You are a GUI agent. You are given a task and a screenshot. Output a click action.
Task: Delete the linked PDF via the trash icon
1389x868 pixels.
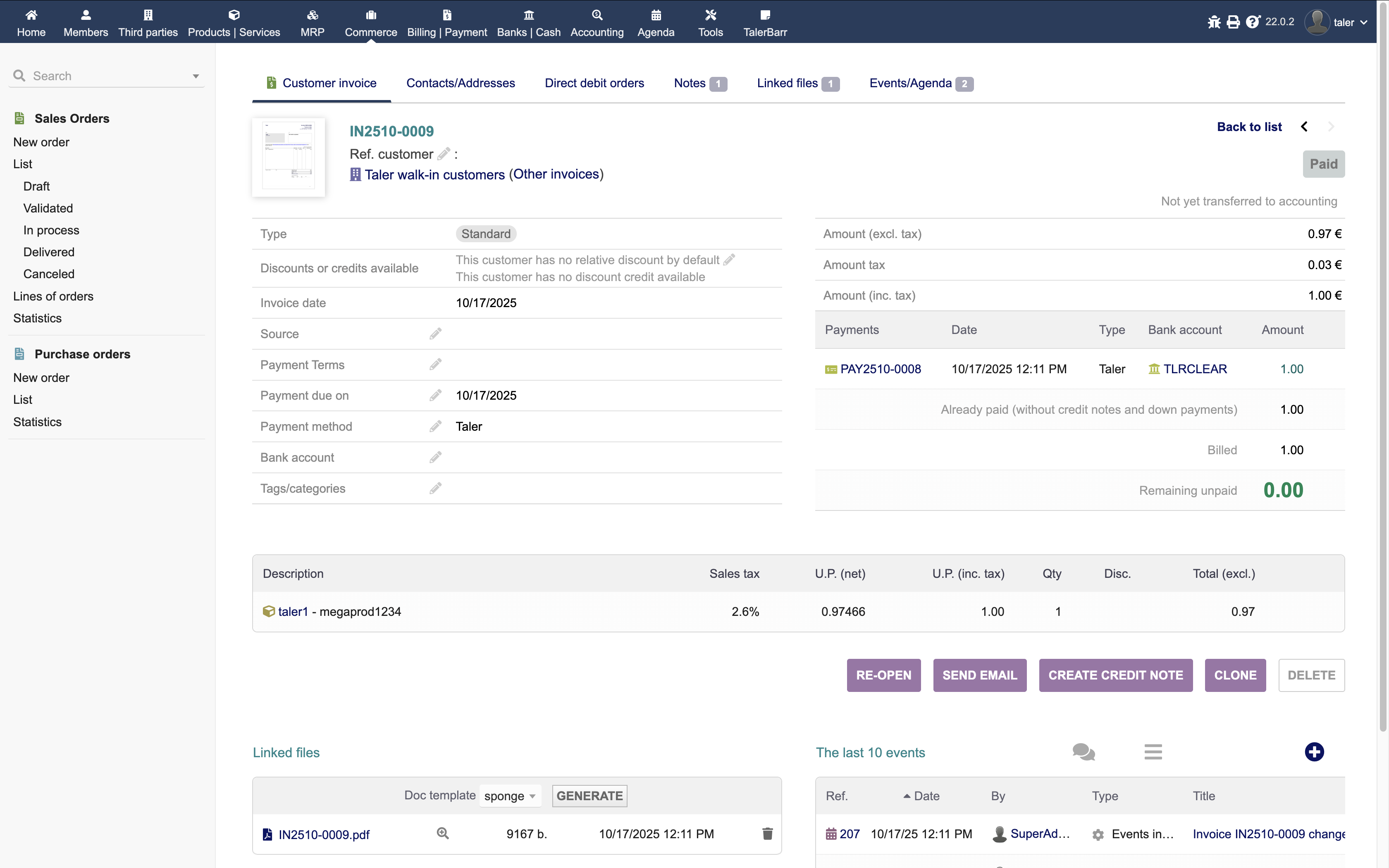pyautogui.click(x=767, y=834)
